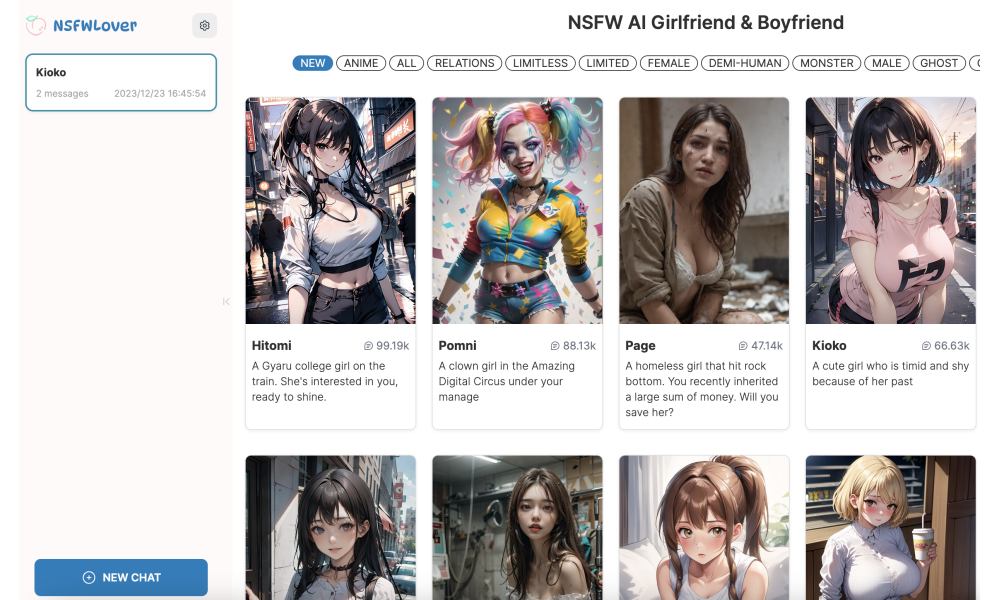
Task: Select the LIMITED category filter
Action: (x=608, y=63)
